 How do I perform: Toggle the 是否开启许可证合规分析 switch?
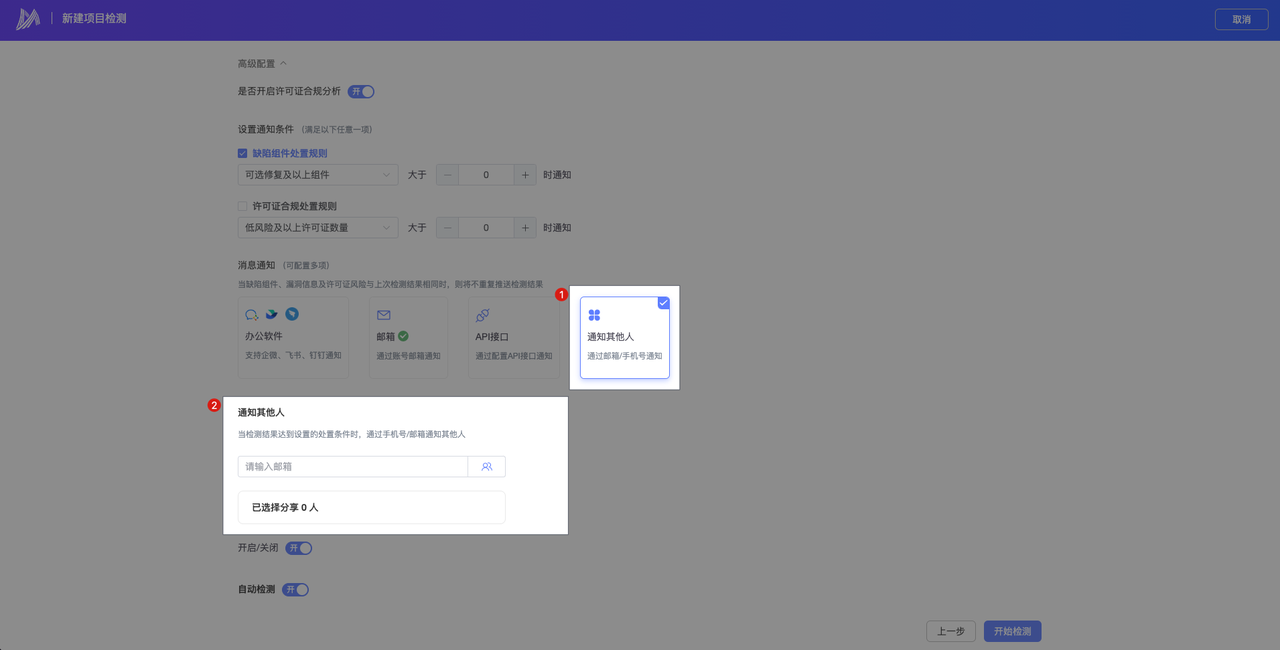point(361,92)
